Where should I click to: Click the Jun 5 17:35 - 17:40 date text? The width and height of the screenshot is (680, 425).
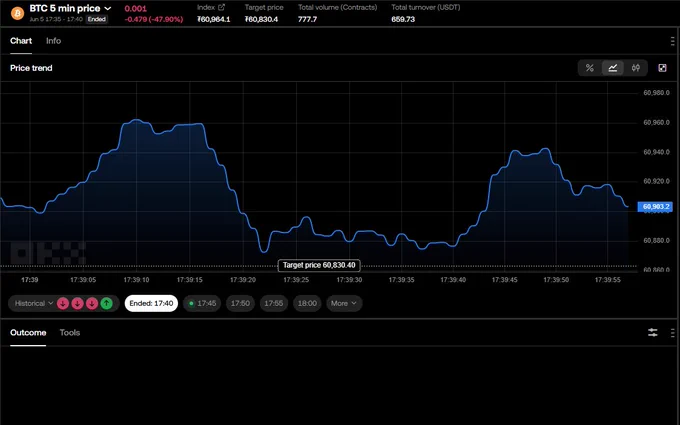click(x=56, y=19)
